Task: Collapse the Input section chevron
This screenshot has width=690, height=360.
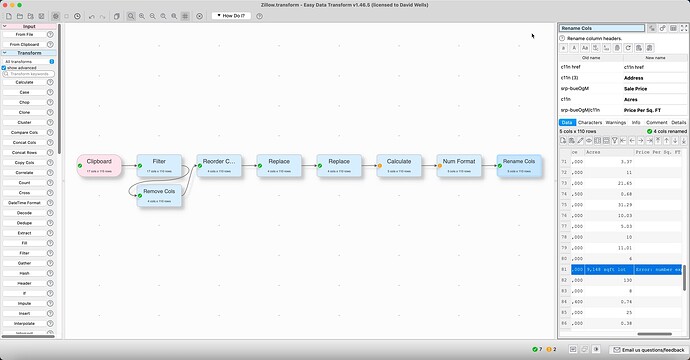Action: [4, 26]
